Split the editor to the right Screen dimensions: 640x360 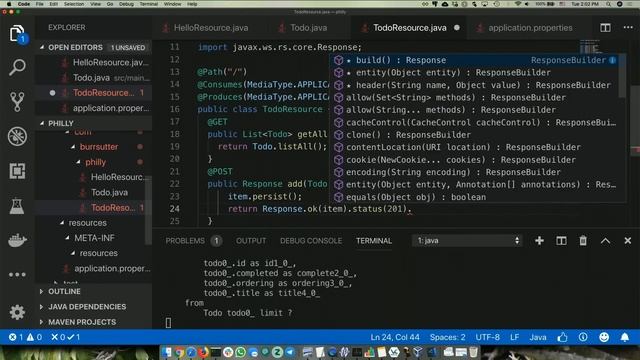pyautogui.click(x=605, y=28)
